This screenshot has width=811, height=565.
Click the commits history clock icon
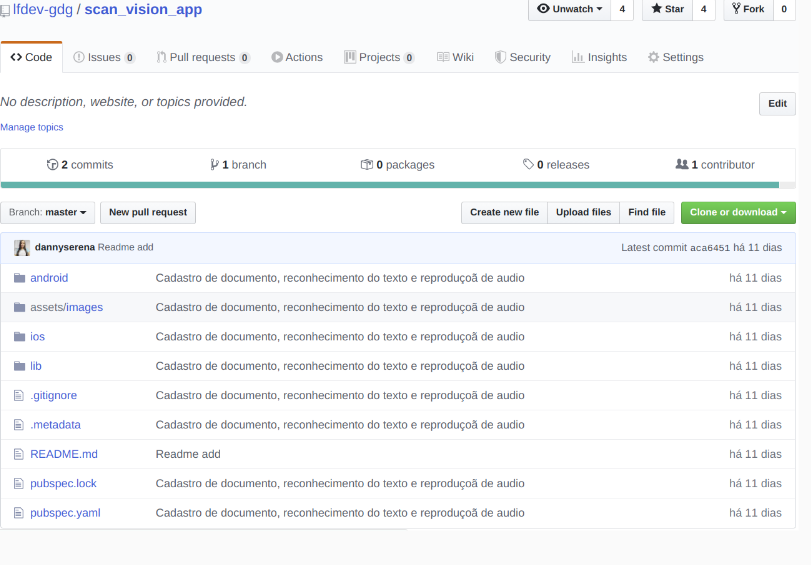click(x=52, y=165)
